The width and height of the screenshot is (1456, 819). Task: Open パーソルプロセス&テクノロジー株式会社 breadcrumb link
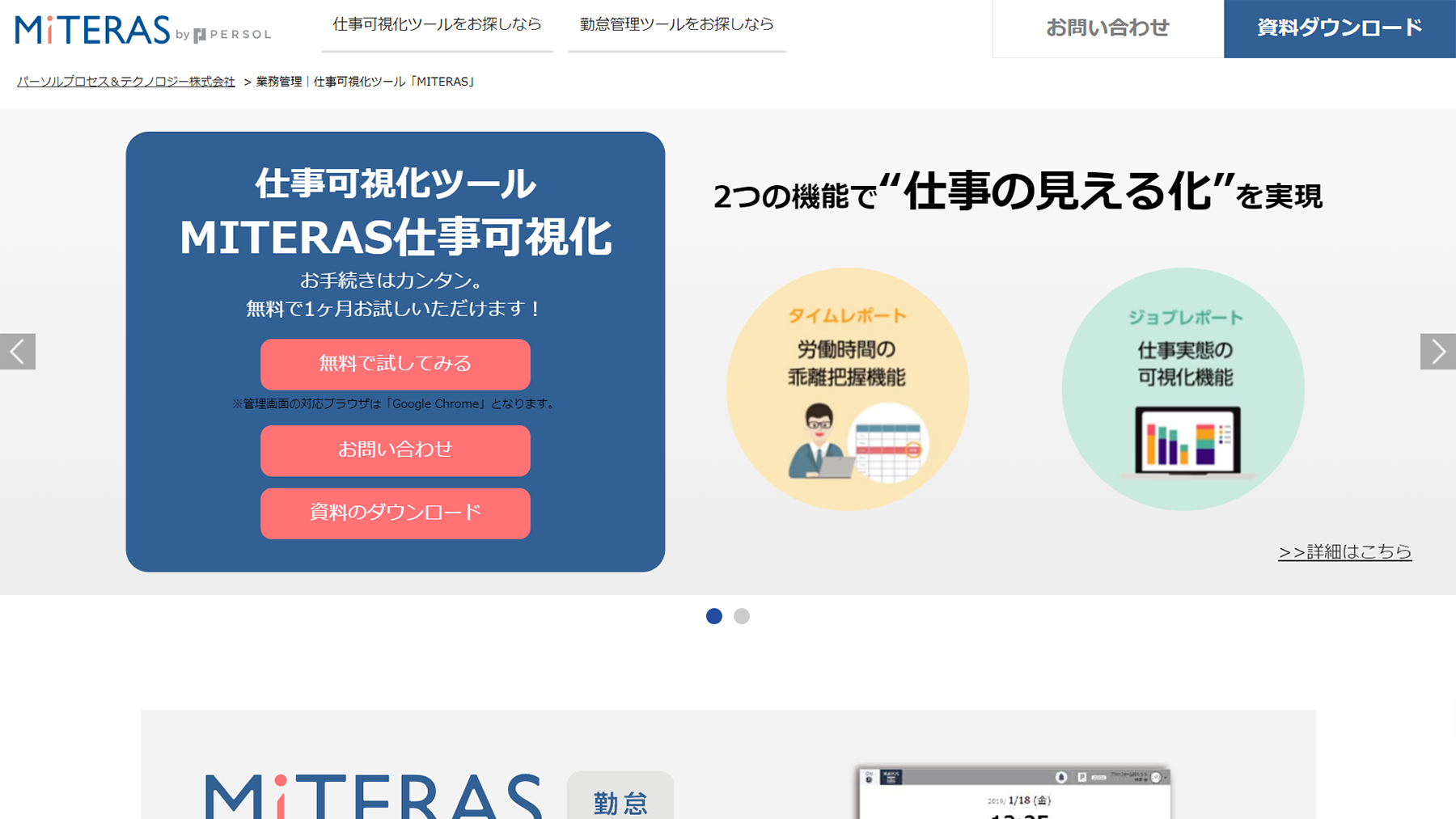coord(126,82)
